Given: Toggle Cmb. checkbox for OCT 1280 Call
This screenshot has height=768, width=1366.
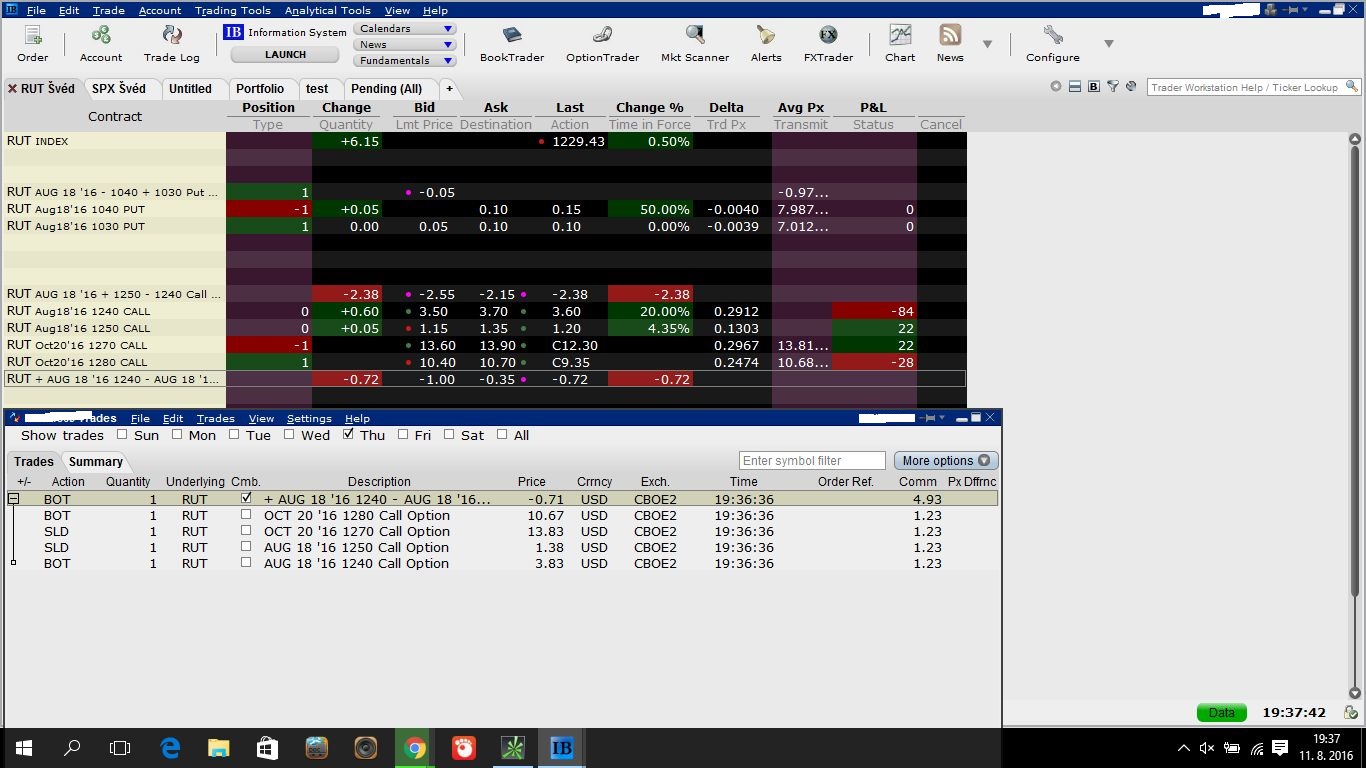Looking at the screenshot, I should pos(246,515).
